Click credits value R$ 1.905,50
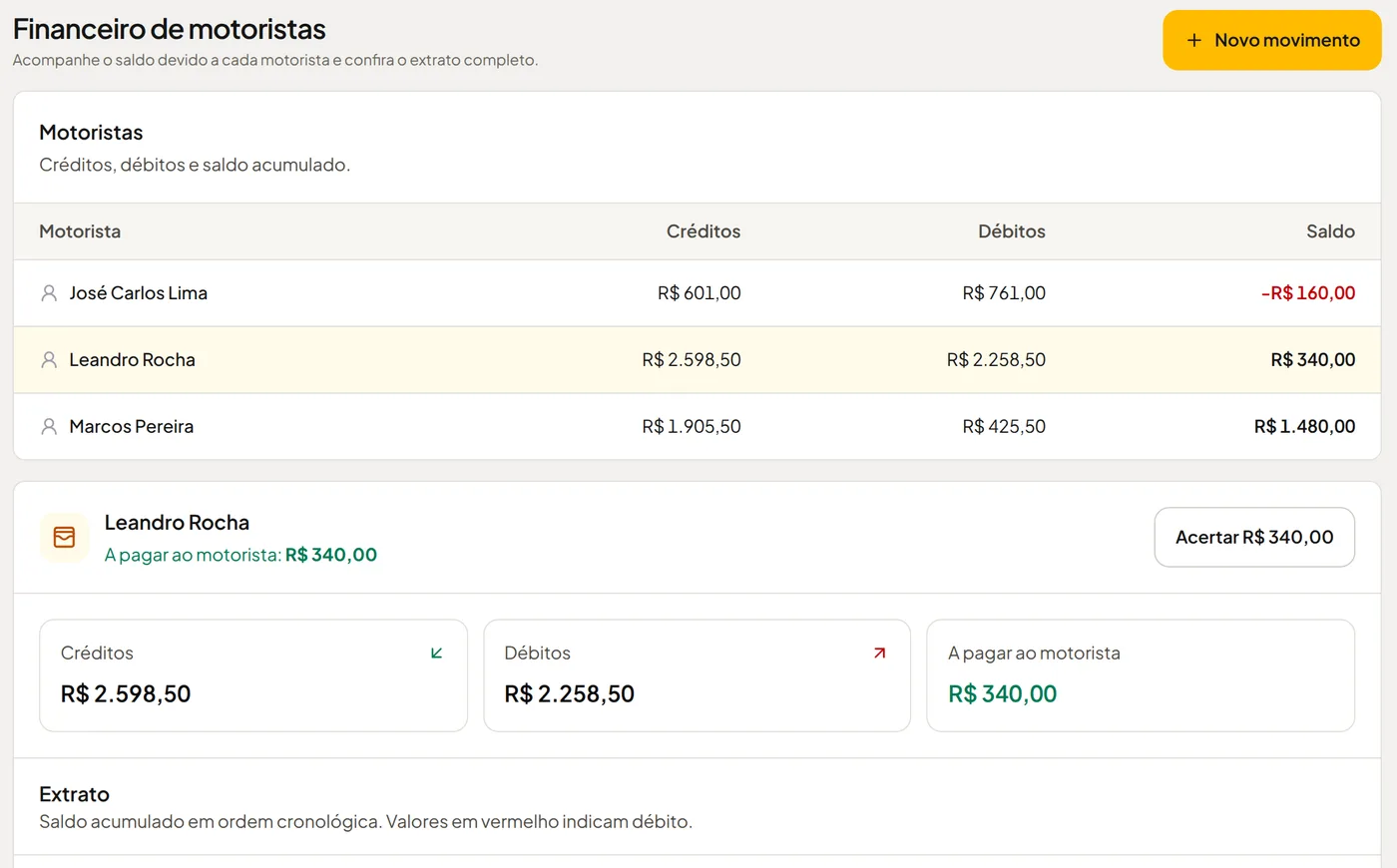Viewport: 1397px width, 868px height. pyautogui.click(x=692, y=427)
